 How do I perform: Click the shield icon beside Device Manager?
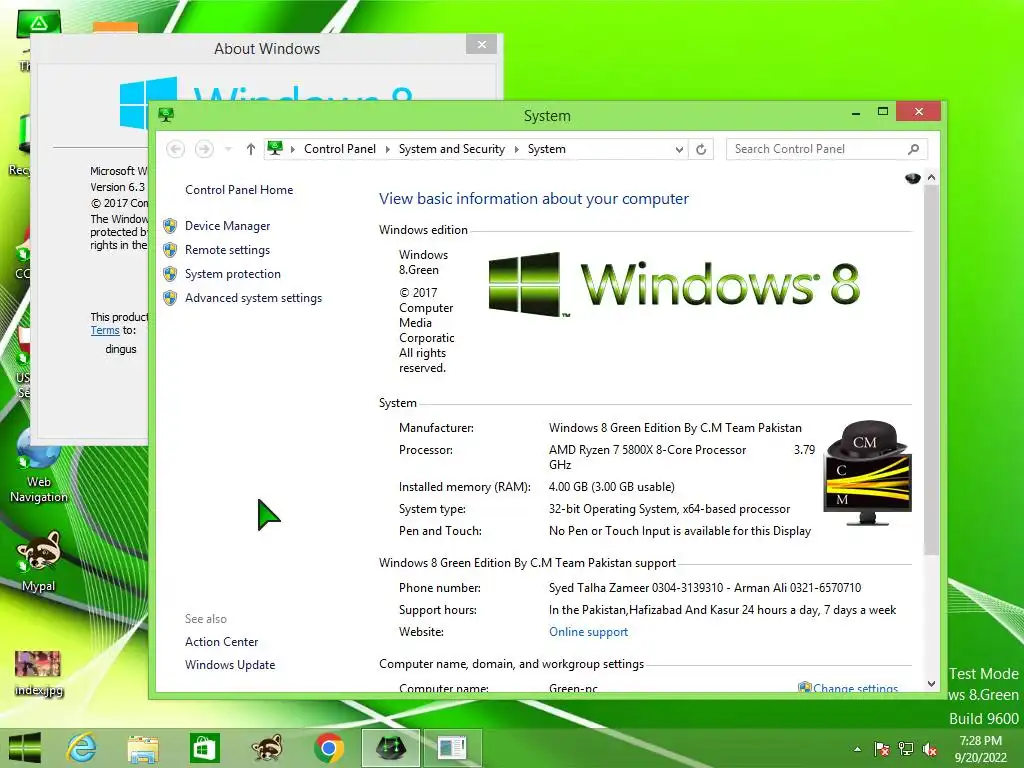(x=170, y=226)
